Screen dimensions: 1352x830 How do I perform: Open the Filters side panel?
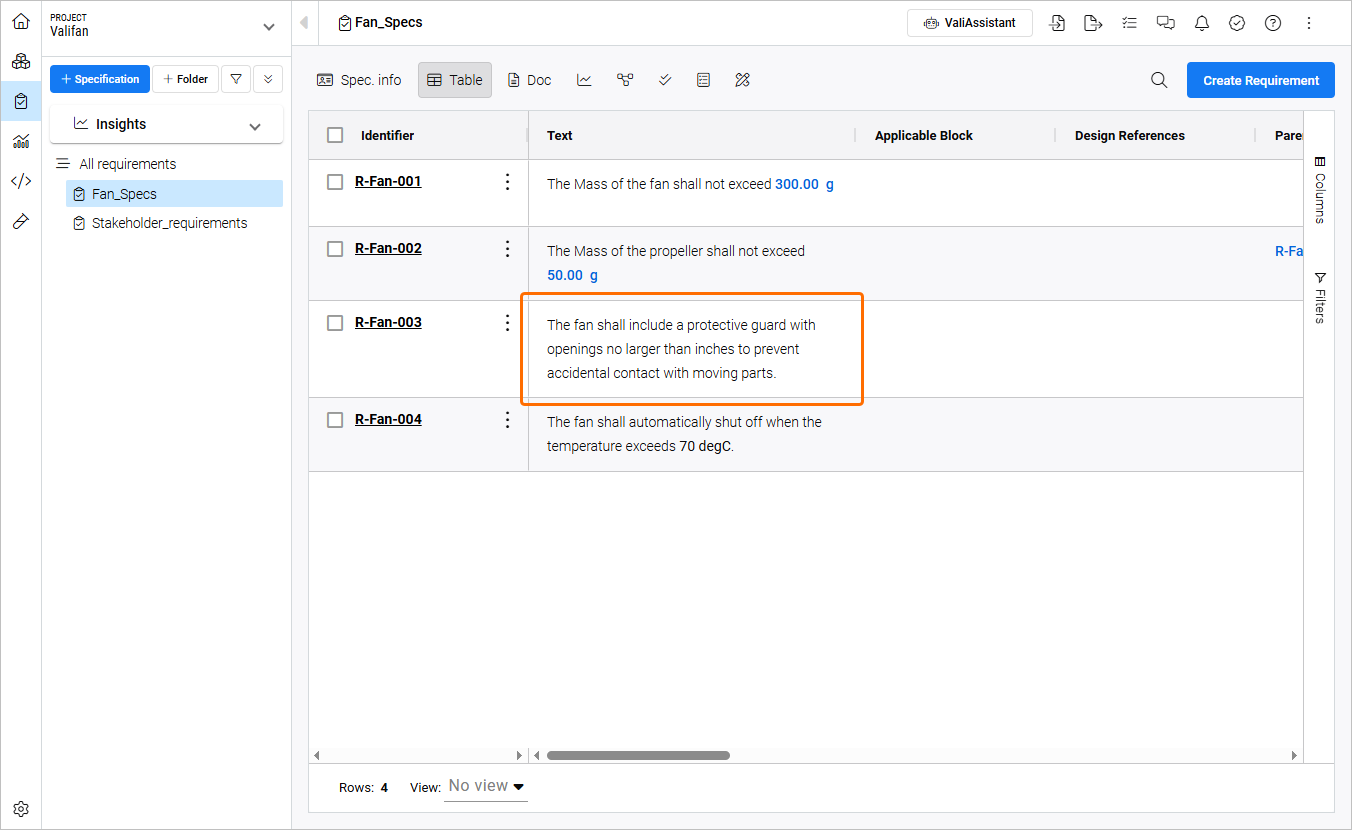(1319, 297)
